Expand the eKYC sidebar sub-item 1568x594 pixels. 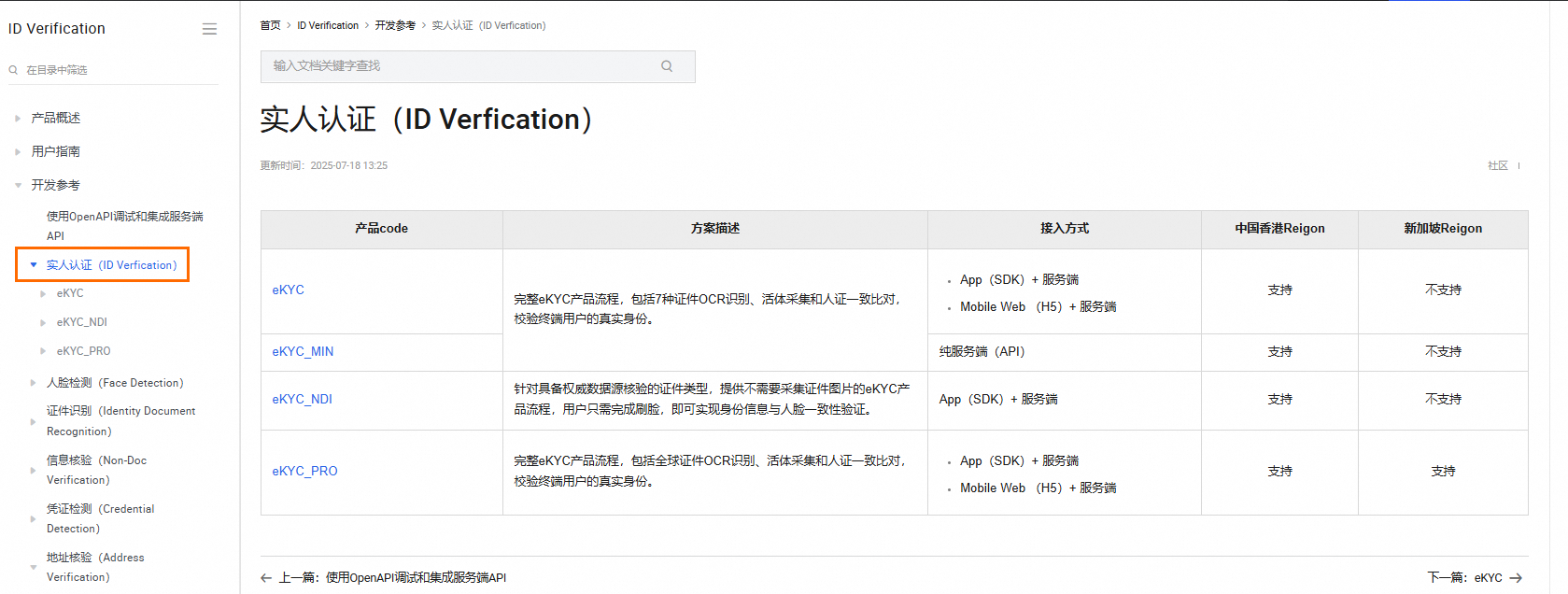pos(43,294)
